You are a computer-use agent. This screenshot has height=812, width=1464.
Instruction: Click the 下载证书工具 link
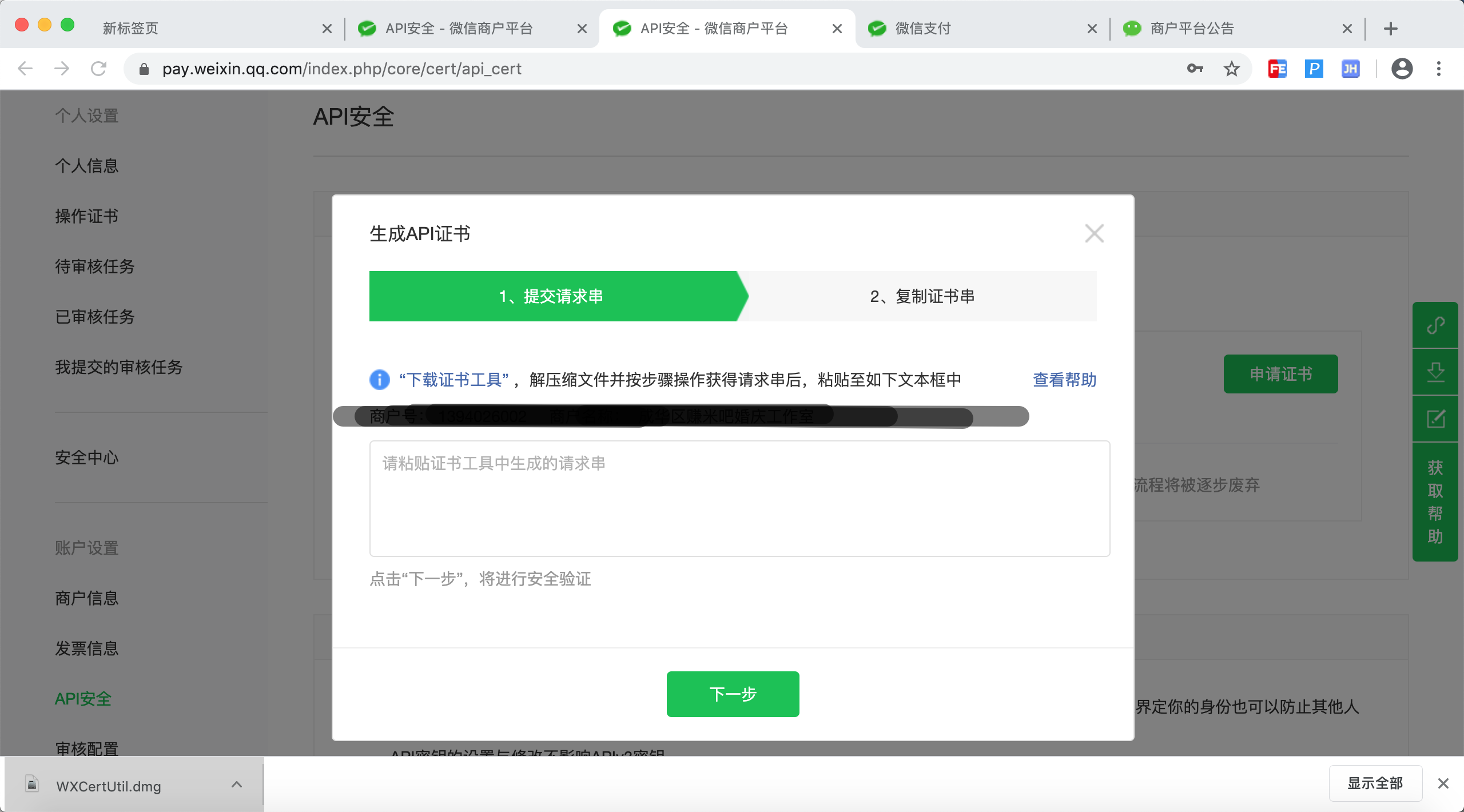tap(453, 380)
